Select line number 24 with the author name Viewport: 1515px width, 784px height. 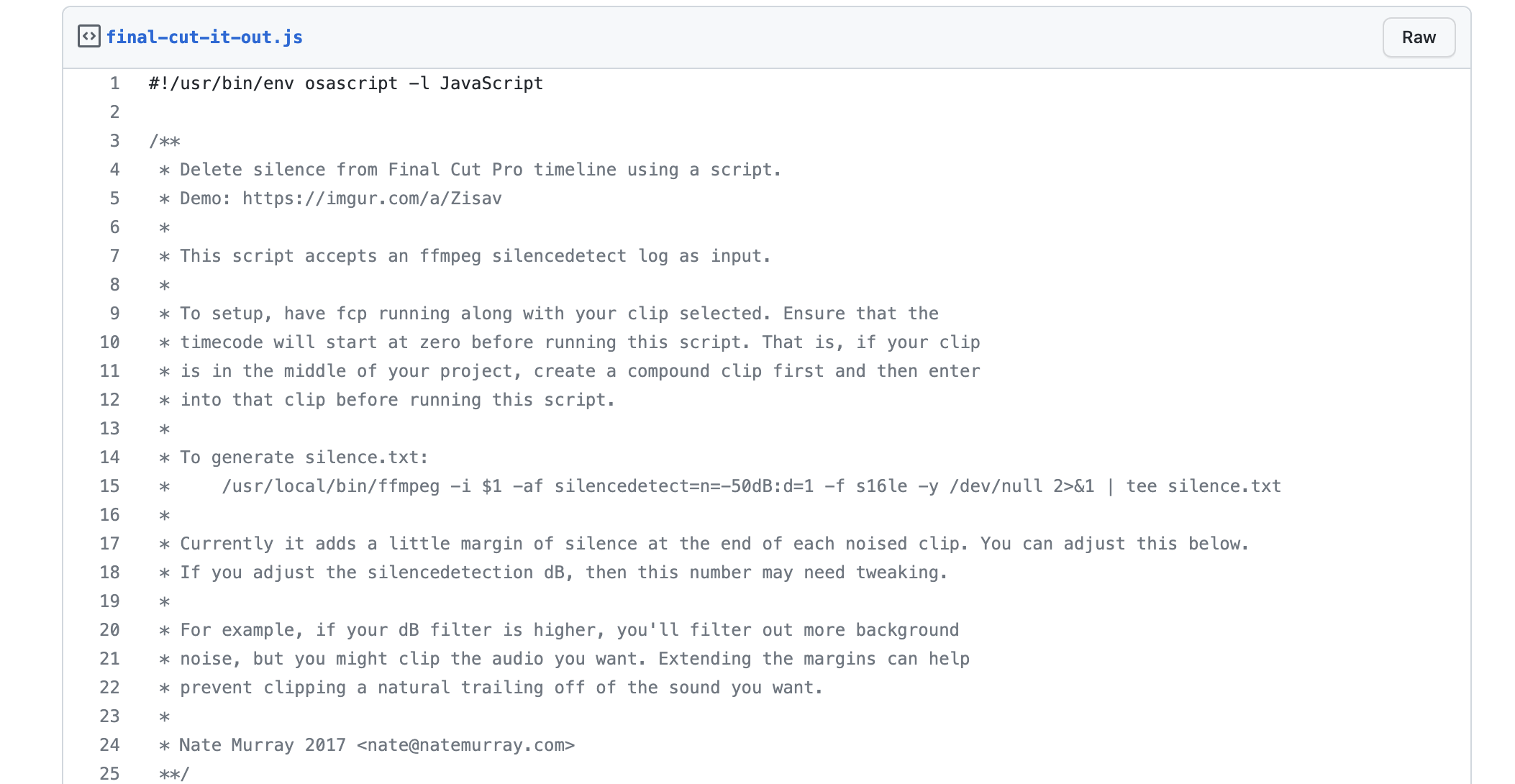pos(109,745)
